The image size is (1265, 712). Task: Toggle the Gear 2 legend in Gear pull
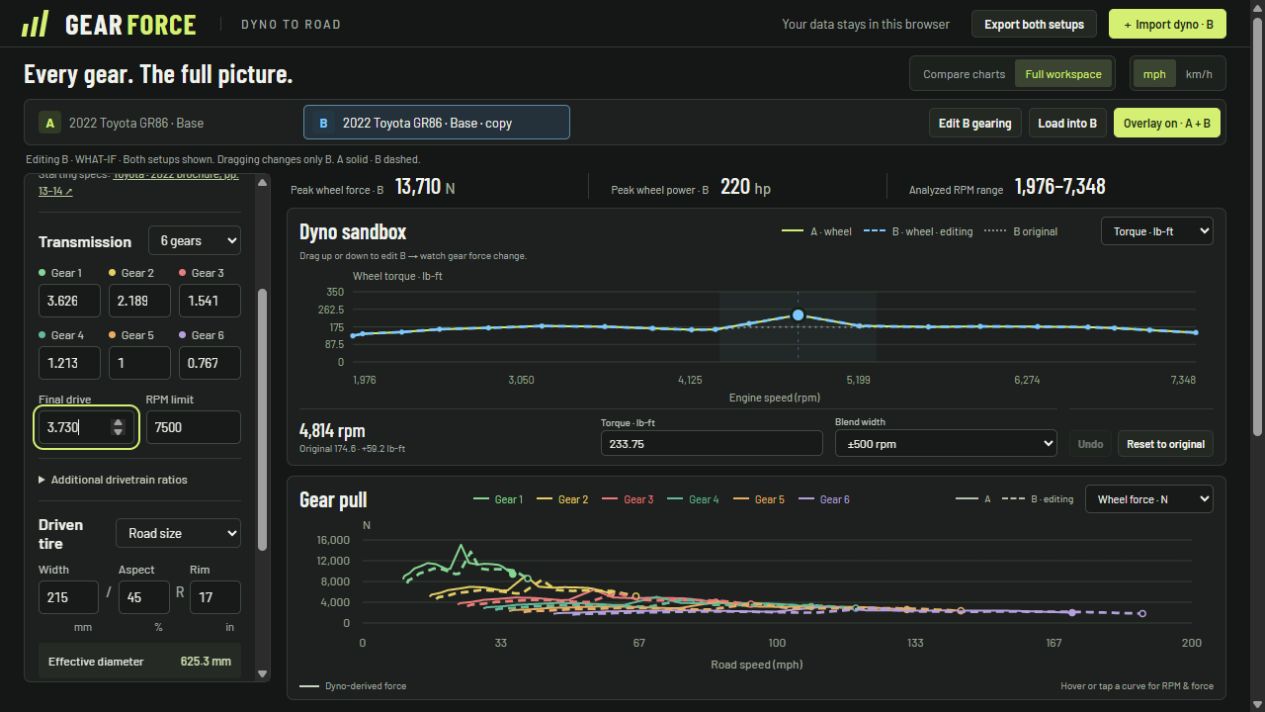[563, 499]
